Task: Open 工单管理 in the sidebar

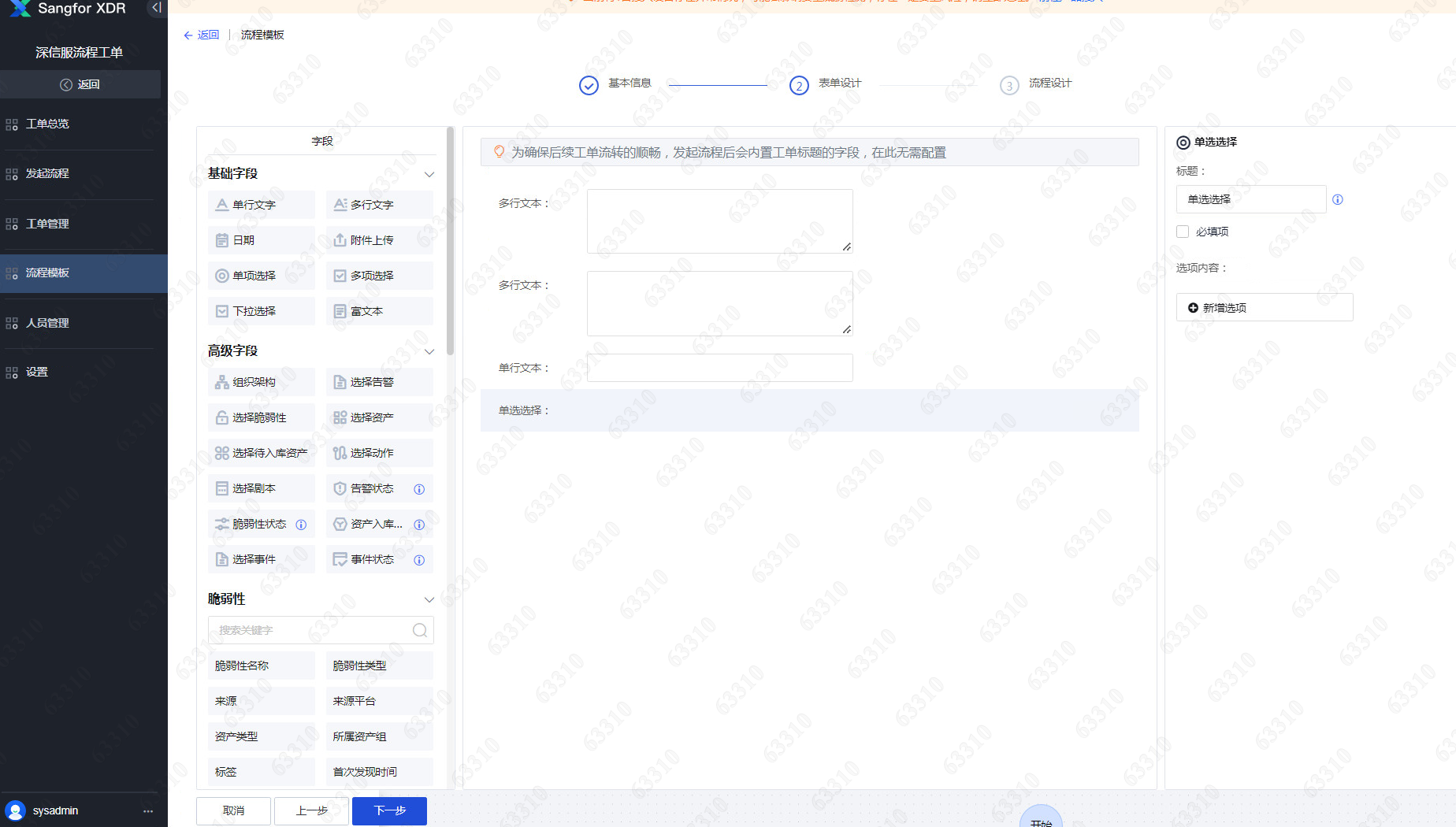Action: pos(47,224)
